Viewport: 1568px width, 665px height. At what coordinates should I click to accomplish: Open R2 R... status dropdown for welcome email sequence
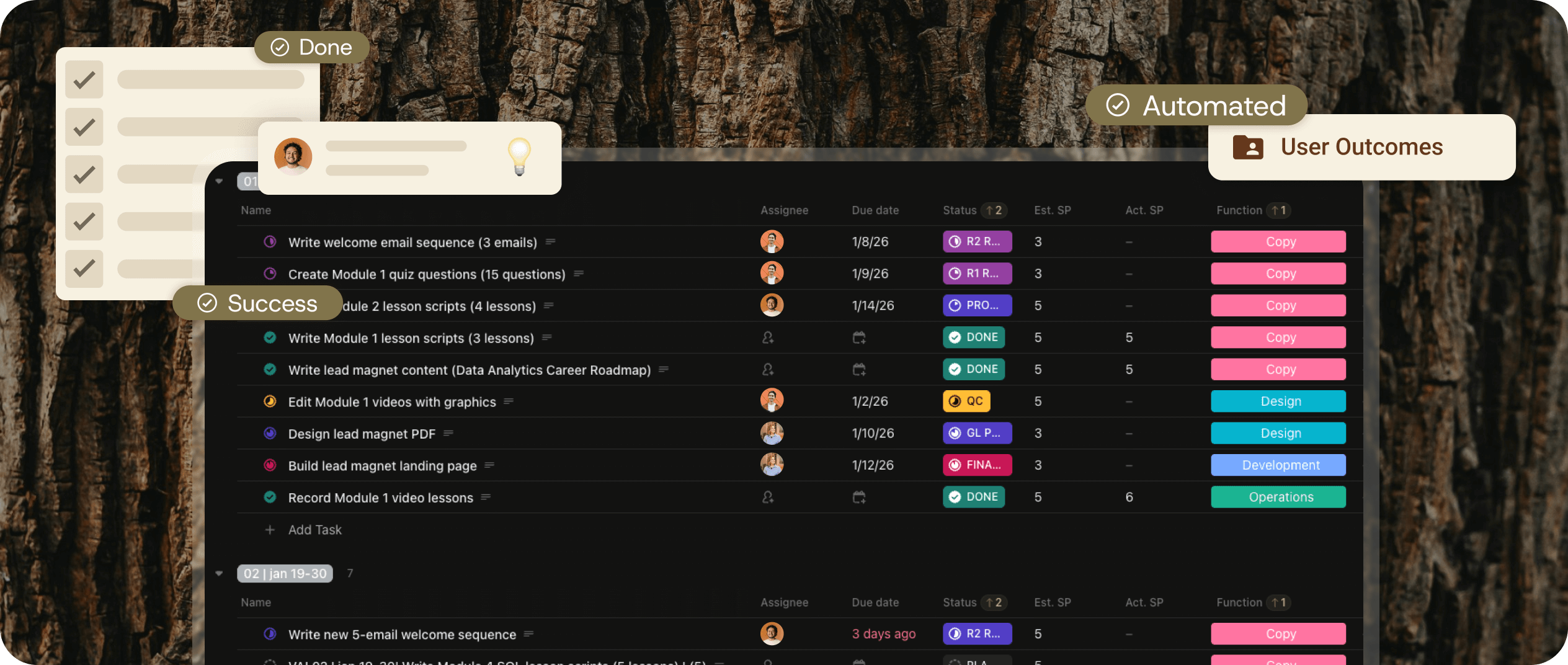coord(978,242)
